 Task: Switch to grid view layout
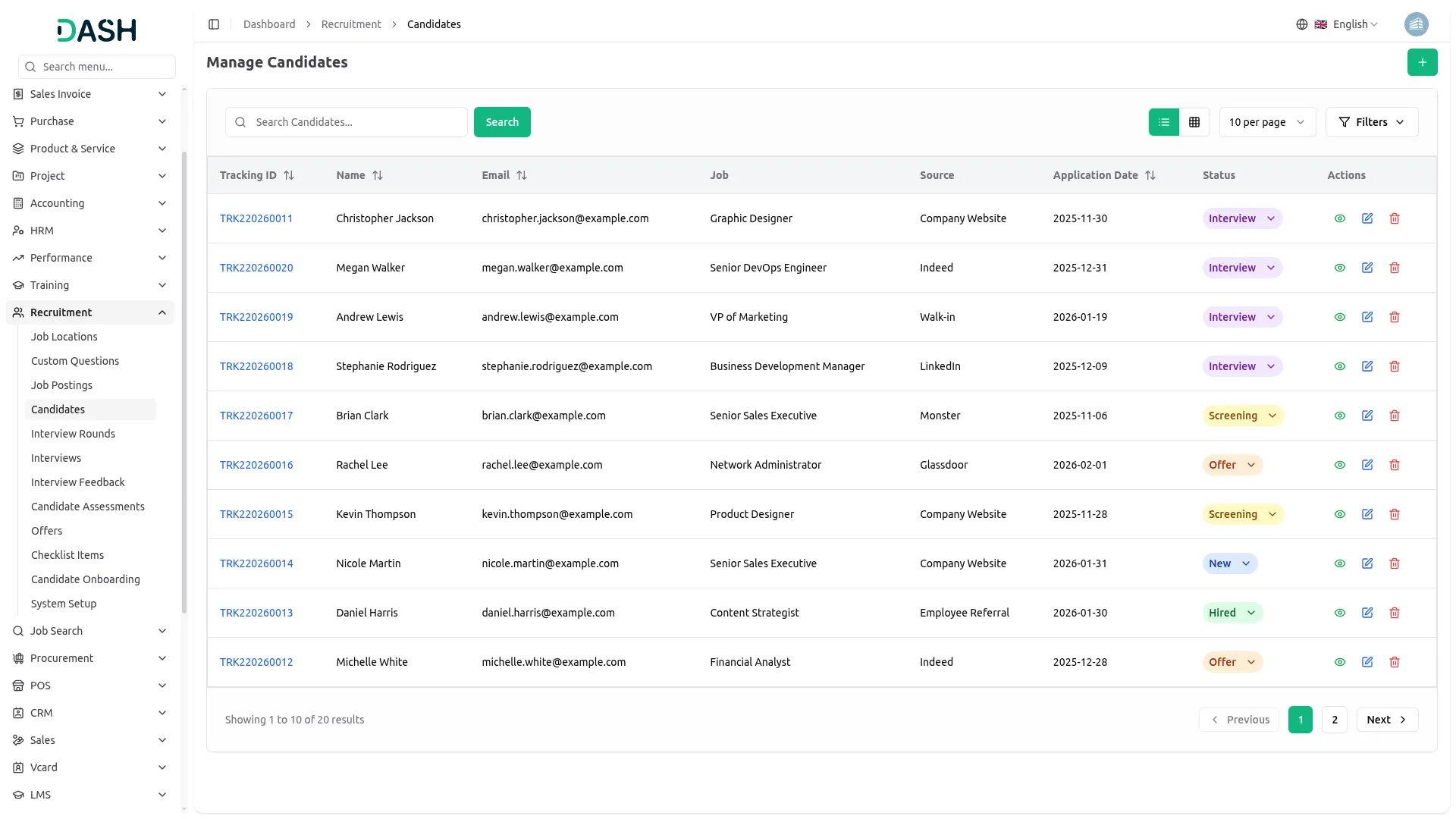(1194, 122)
